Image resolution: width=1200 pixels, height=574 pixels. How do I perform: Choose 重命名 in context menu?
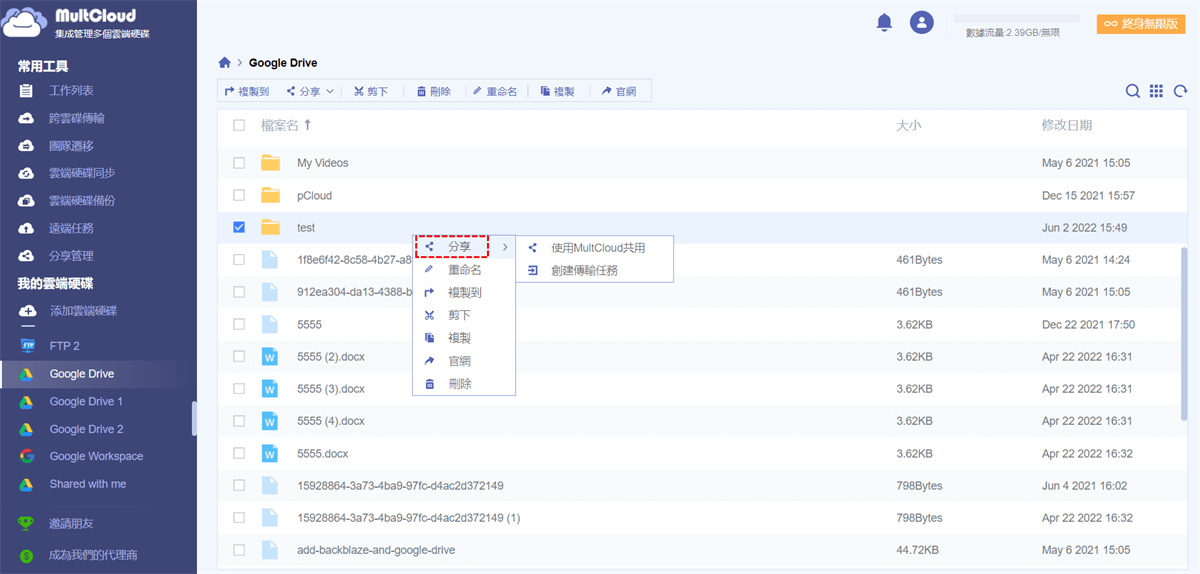(464, 270)
